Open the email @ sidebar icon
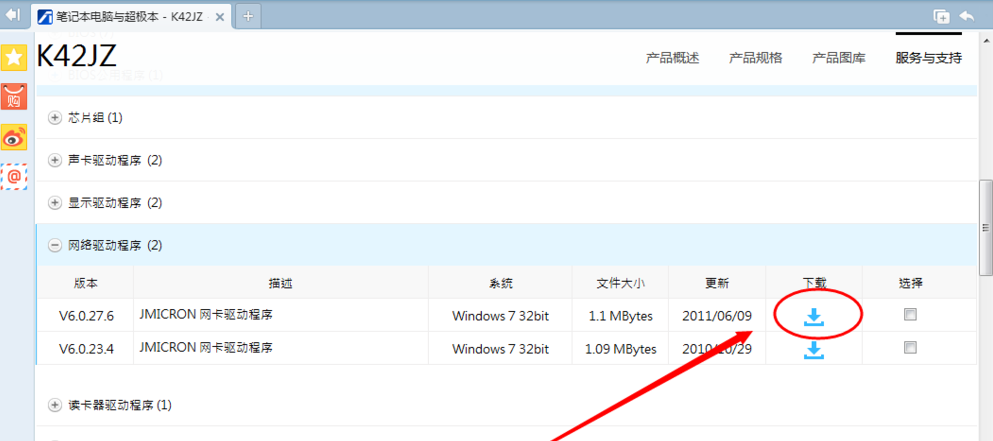This screenshot has height=441, width=993. (x=14, y=177)
